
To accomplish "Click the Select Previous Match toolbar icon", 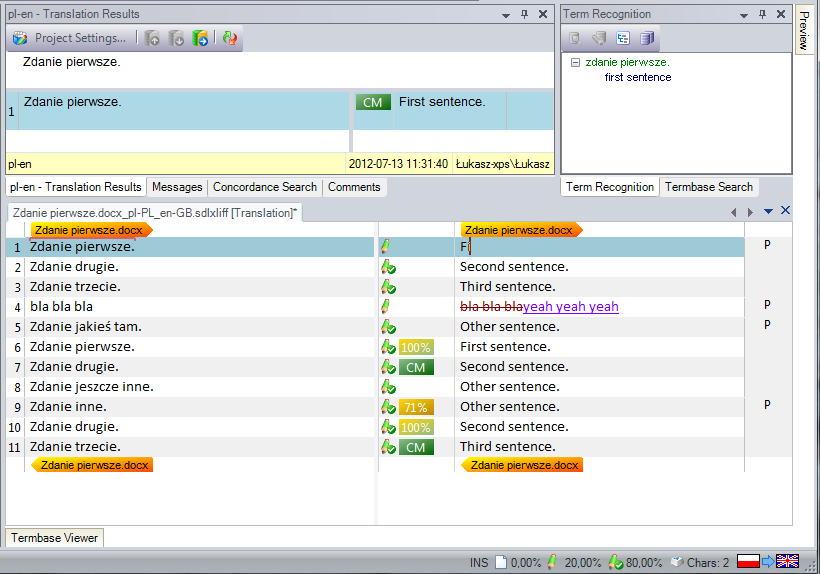I will pyautogui.click(x=153, y=38).
